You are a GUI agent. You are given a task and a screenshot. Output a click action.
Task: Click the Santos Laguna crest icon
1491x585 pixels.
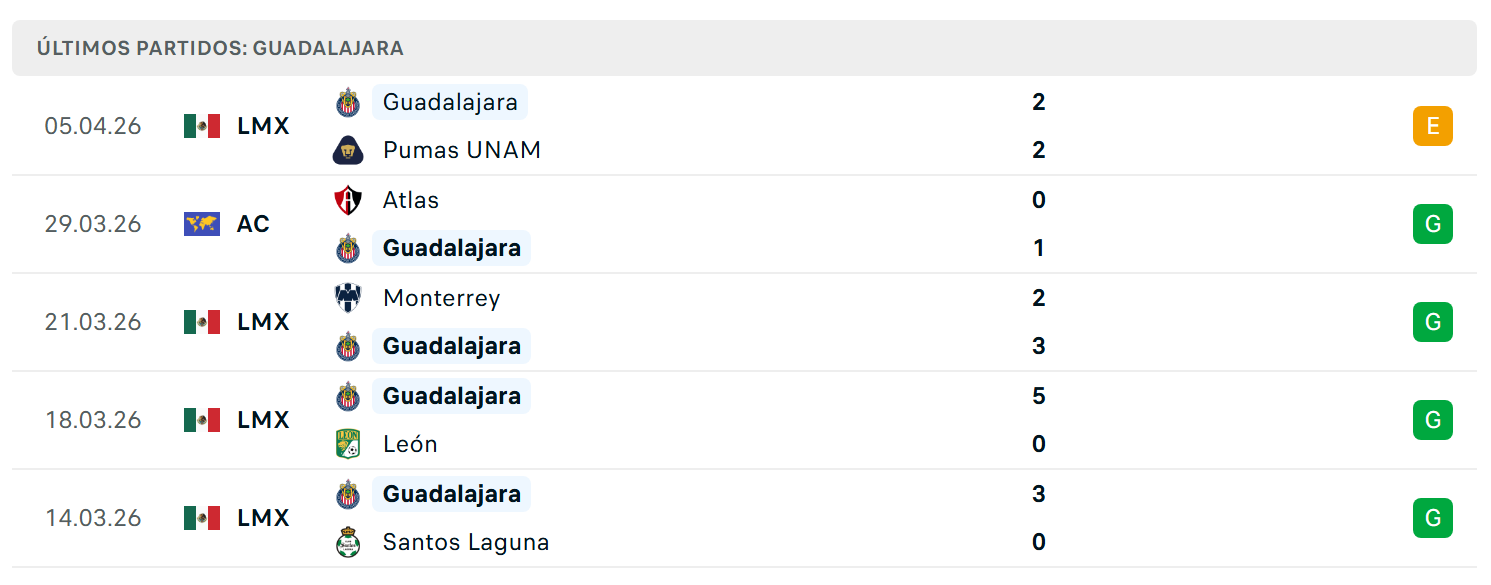click(347, 542)
